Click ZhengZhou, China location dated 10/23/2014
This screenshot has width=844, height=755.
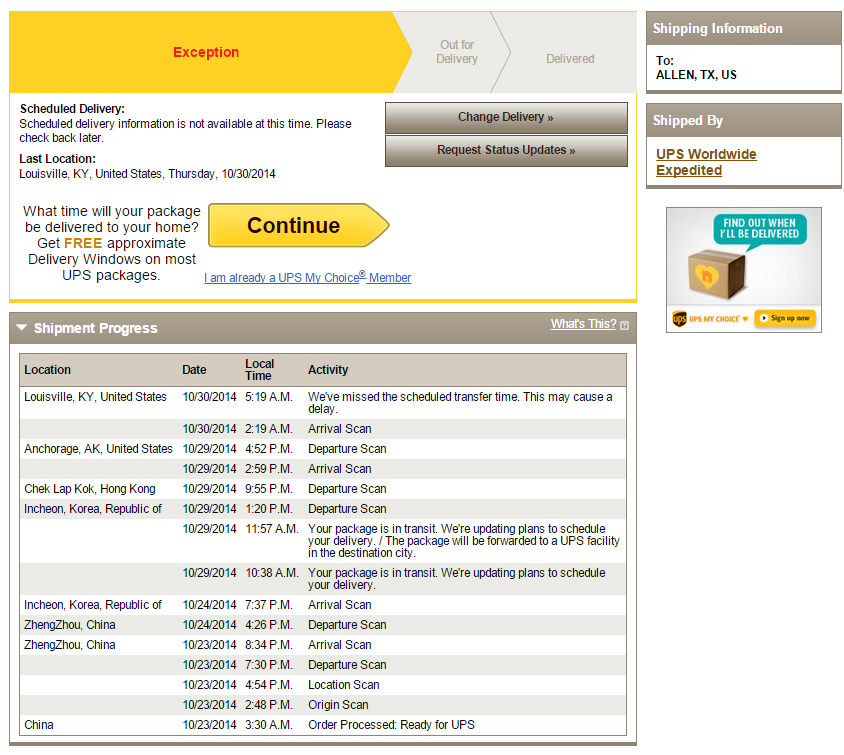point(69,645)
